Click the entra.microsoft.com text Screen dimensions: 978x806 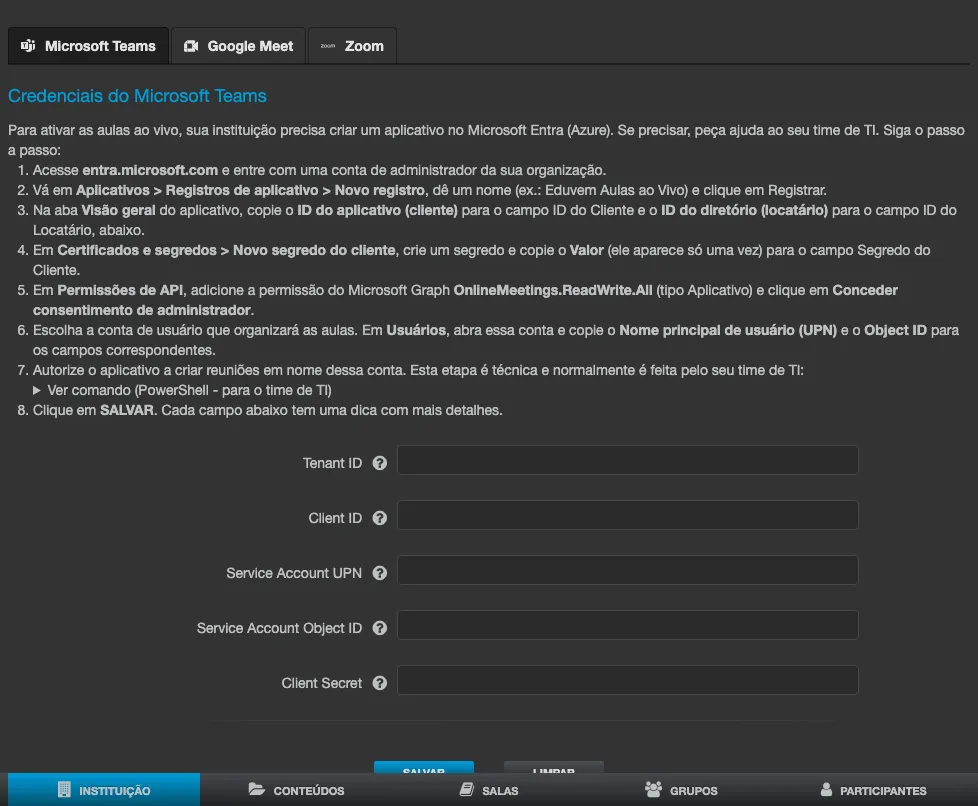click(x=150, y=170)
